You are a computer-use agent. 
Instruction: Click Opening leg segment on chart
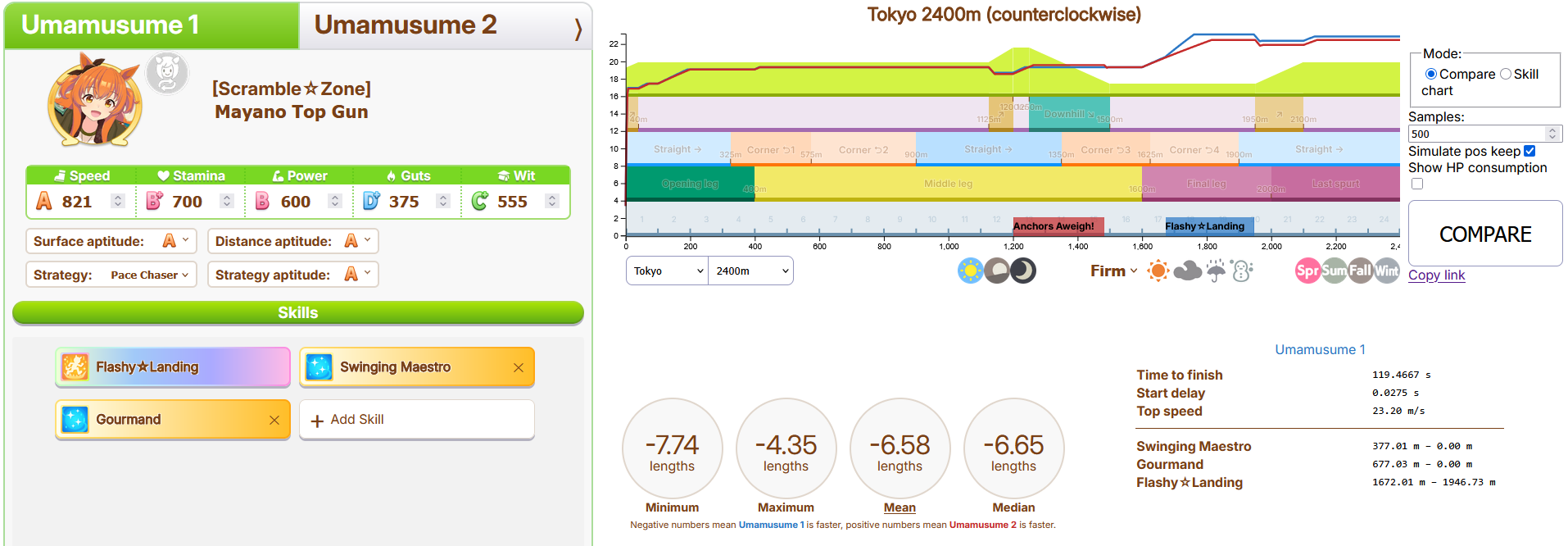[x=691, y=184]
